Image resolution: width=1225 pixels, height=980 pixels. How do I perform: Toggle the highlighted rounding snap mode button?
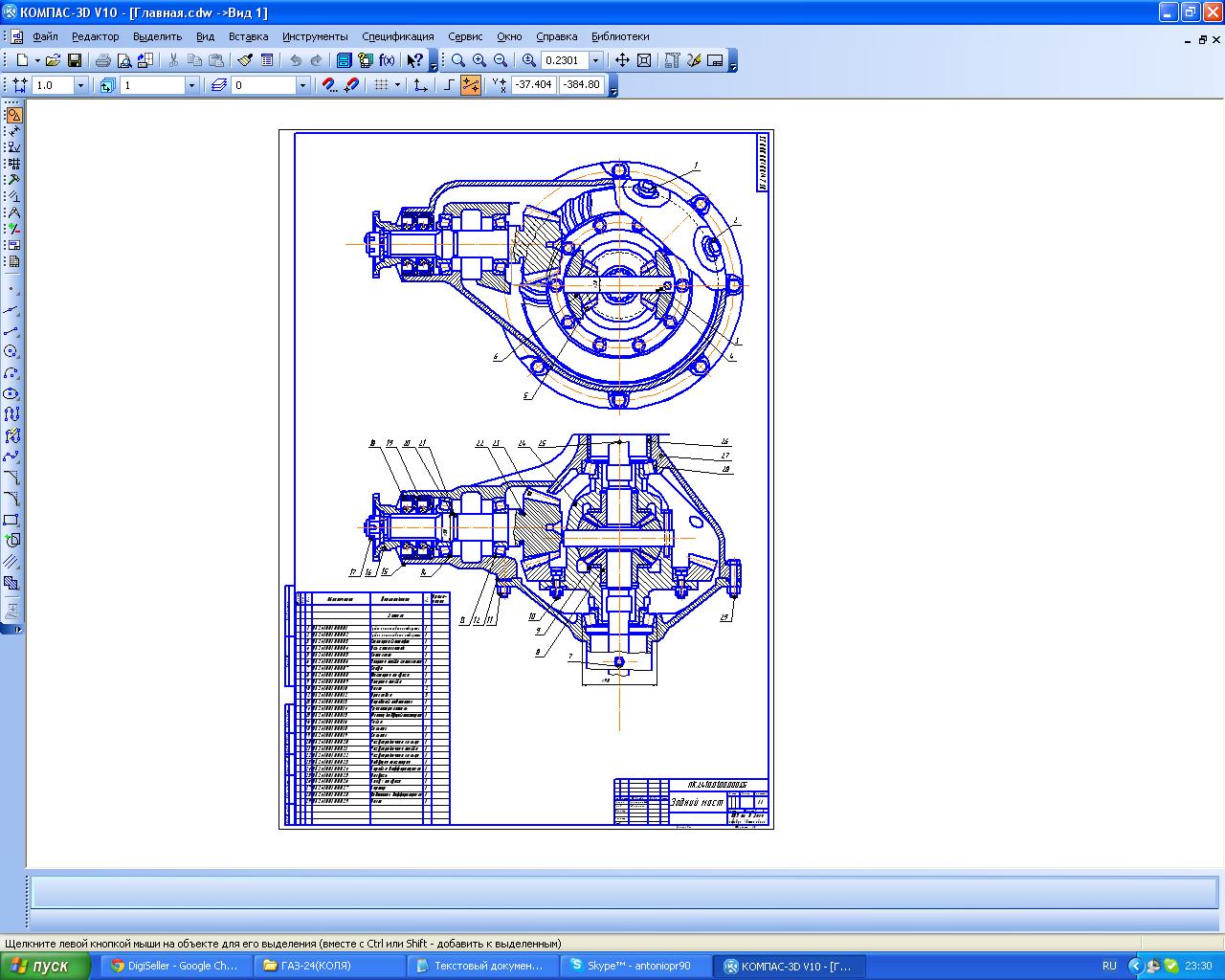coord(471,85)
